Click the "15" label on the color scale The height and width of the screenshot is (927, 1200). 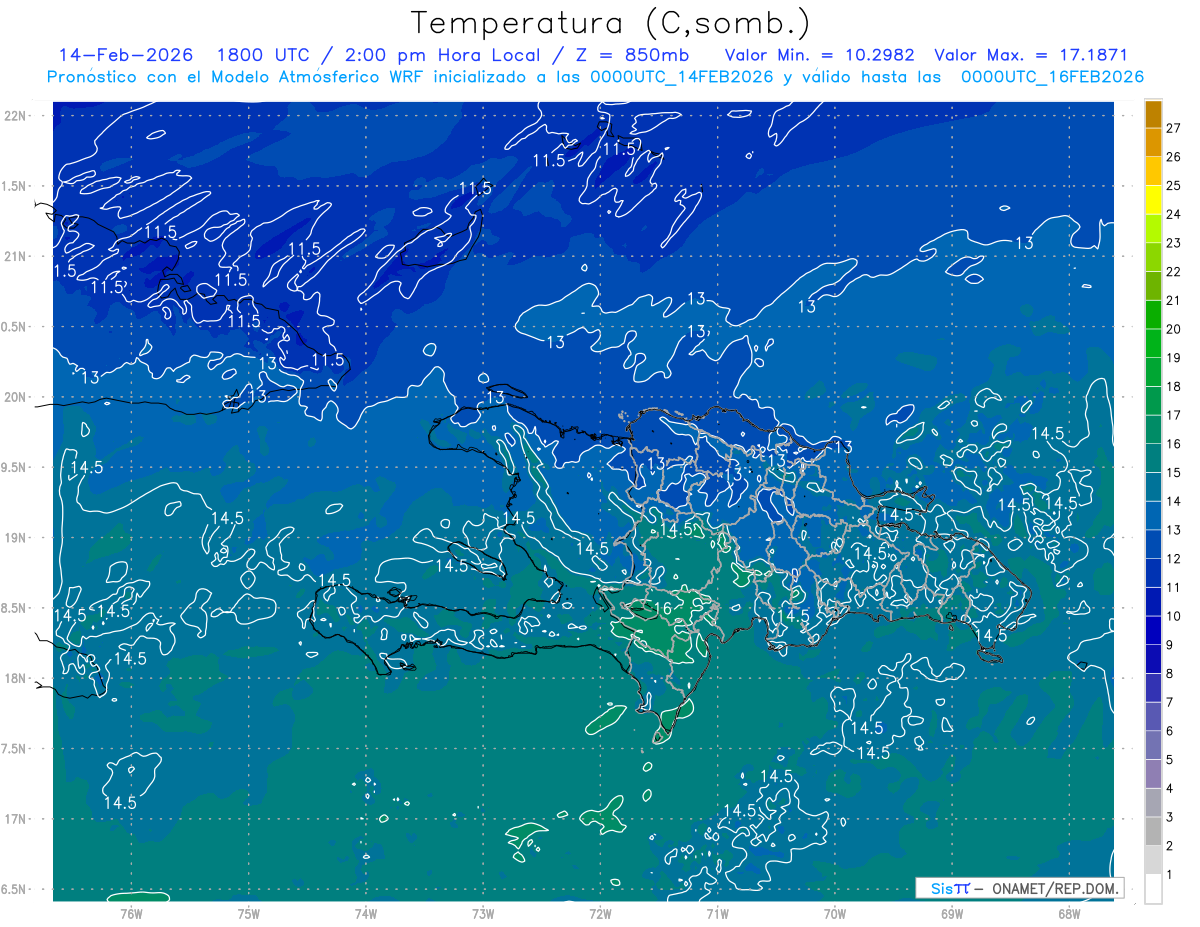1173,472
